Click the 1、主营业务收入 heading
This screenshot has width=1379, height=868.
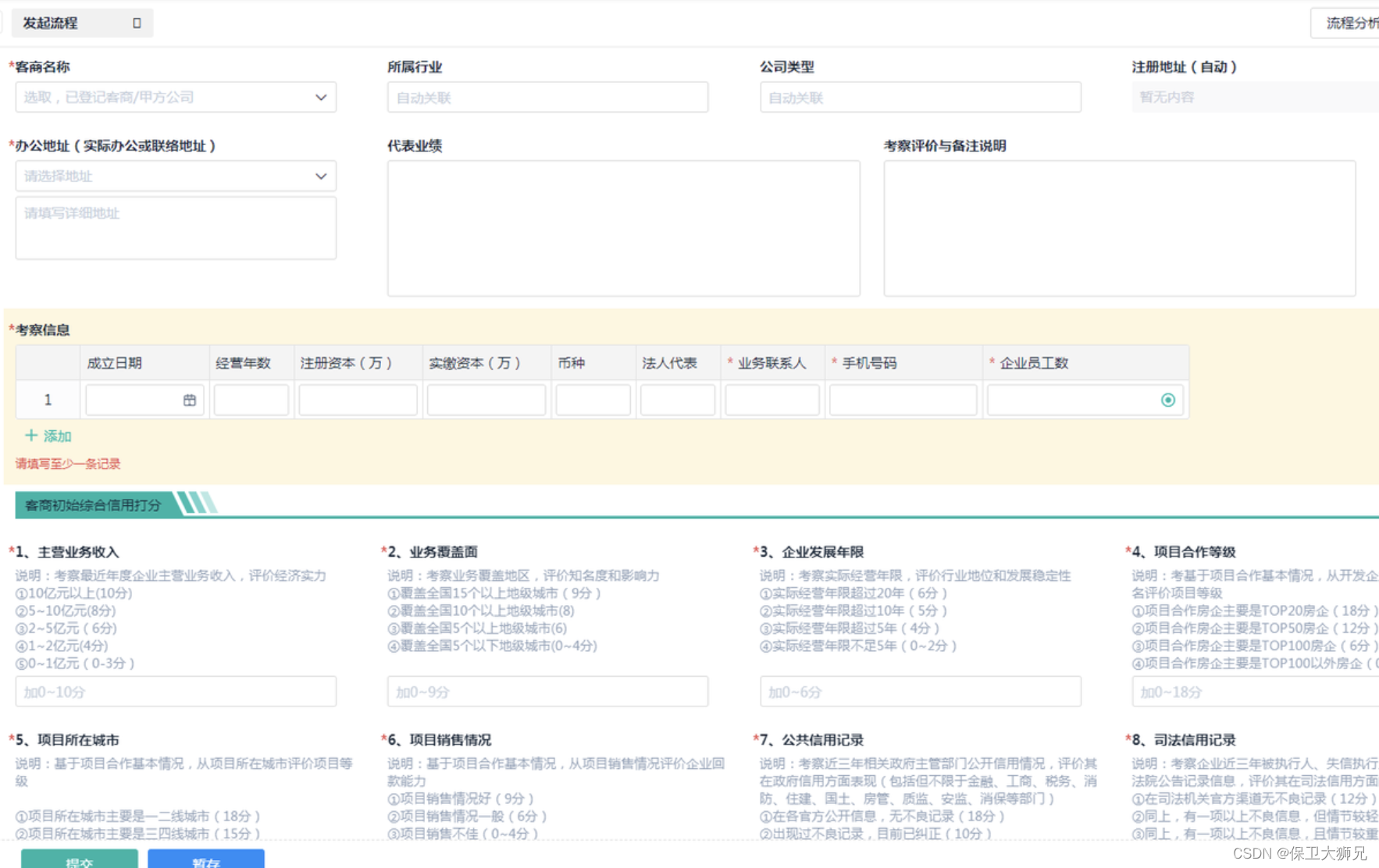[x=67, y=552]
